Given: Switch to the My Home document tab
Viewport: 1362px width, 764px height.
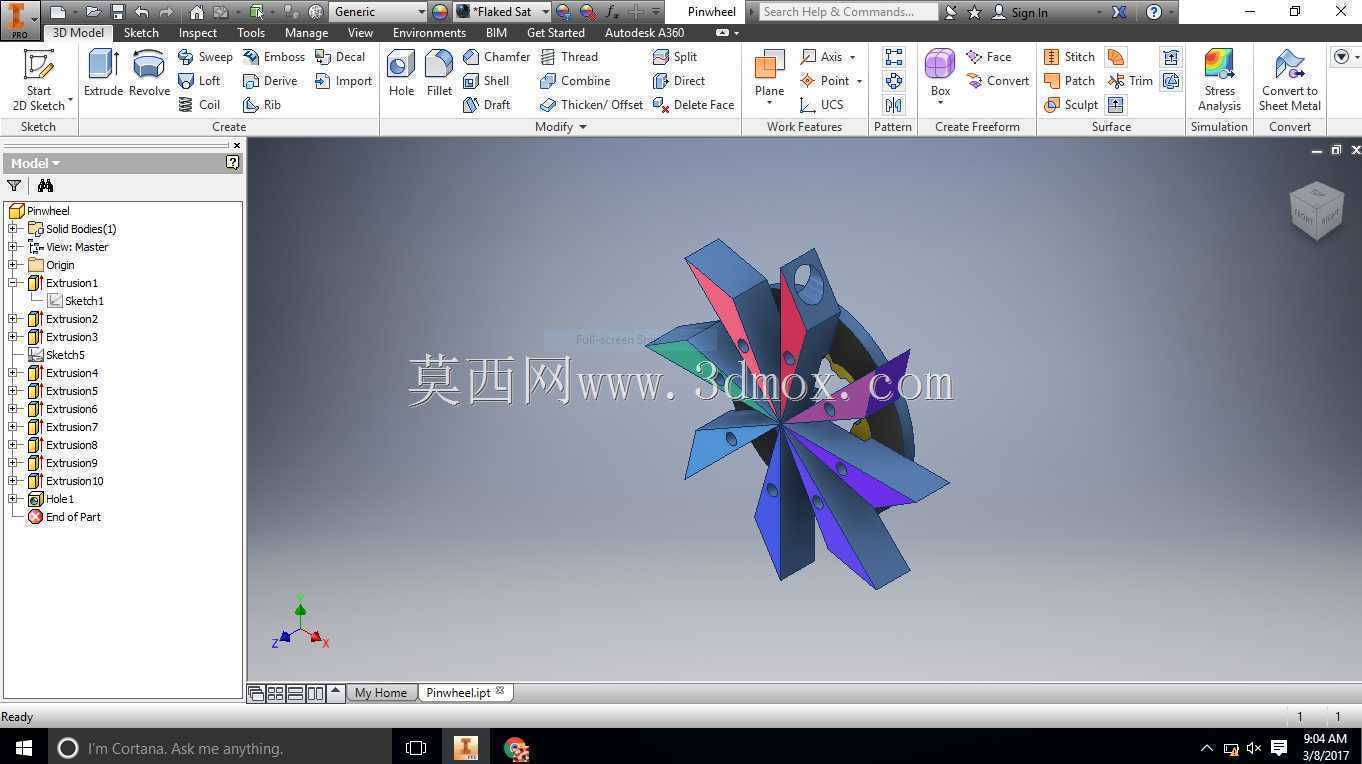Looking at the screenshot, I should click(x=381, y=693).
